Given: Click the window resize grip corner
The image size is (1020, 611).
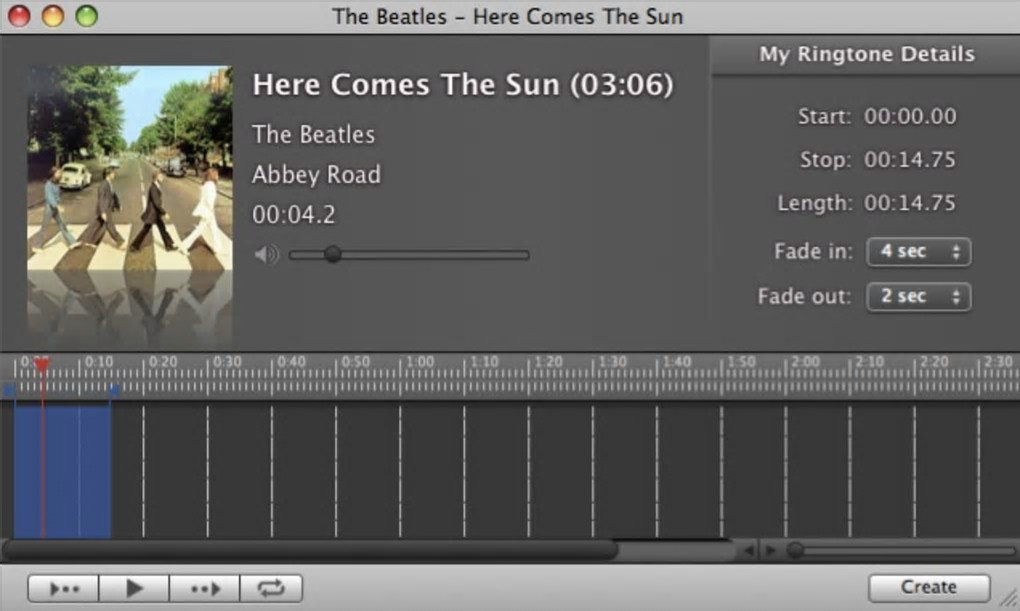Looking at the screenshot, I should click(x=1009, y=599).
